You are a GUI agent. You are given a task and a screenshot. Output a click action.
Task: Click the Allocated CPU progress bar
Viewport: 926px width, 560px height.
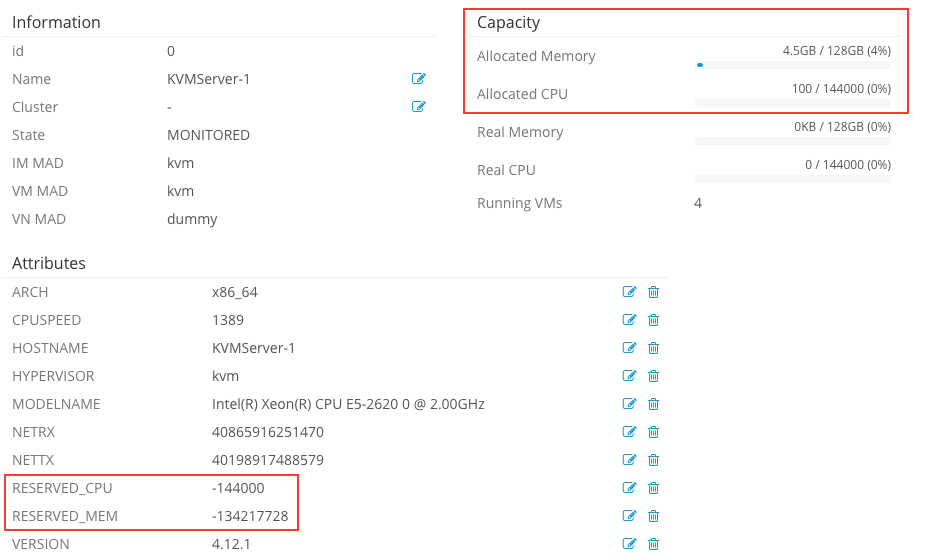tap(792, 103)
